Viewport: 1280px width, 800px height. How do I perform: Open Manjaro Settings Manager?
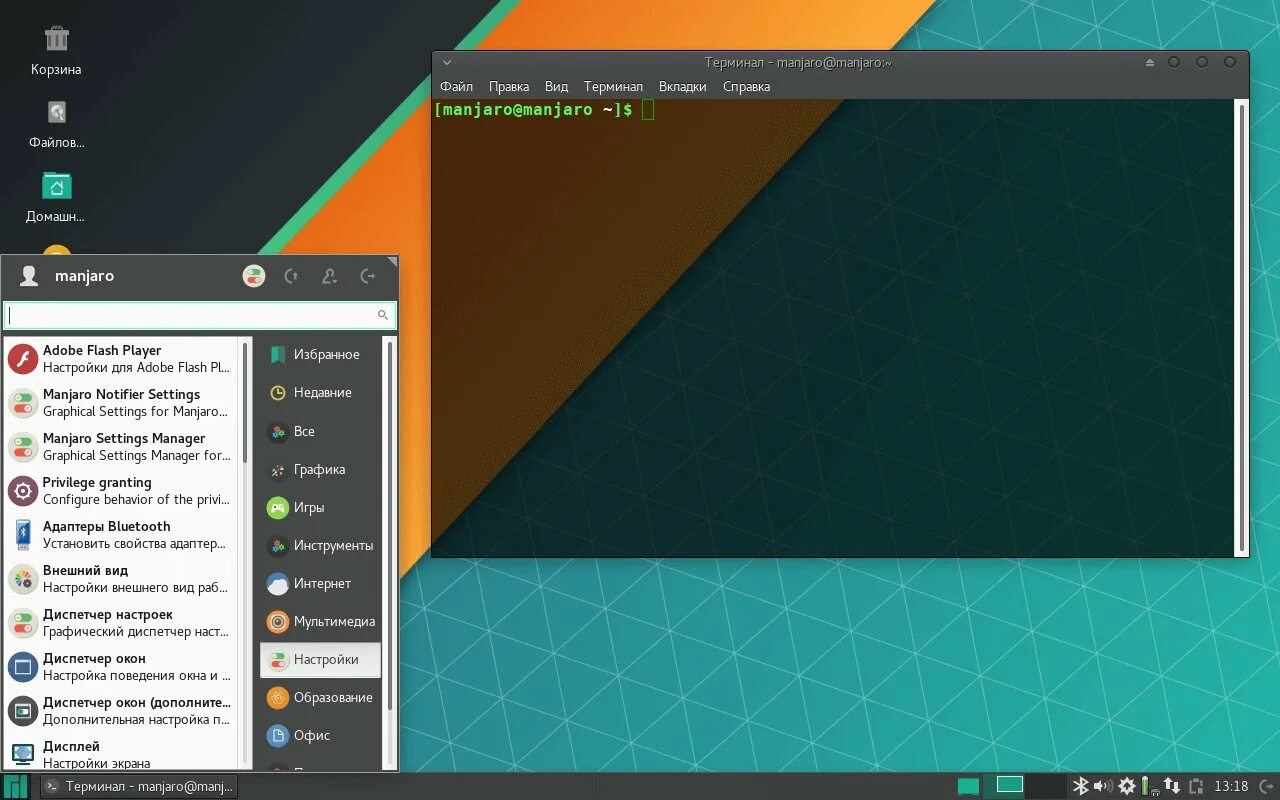(x=121, y=446)
